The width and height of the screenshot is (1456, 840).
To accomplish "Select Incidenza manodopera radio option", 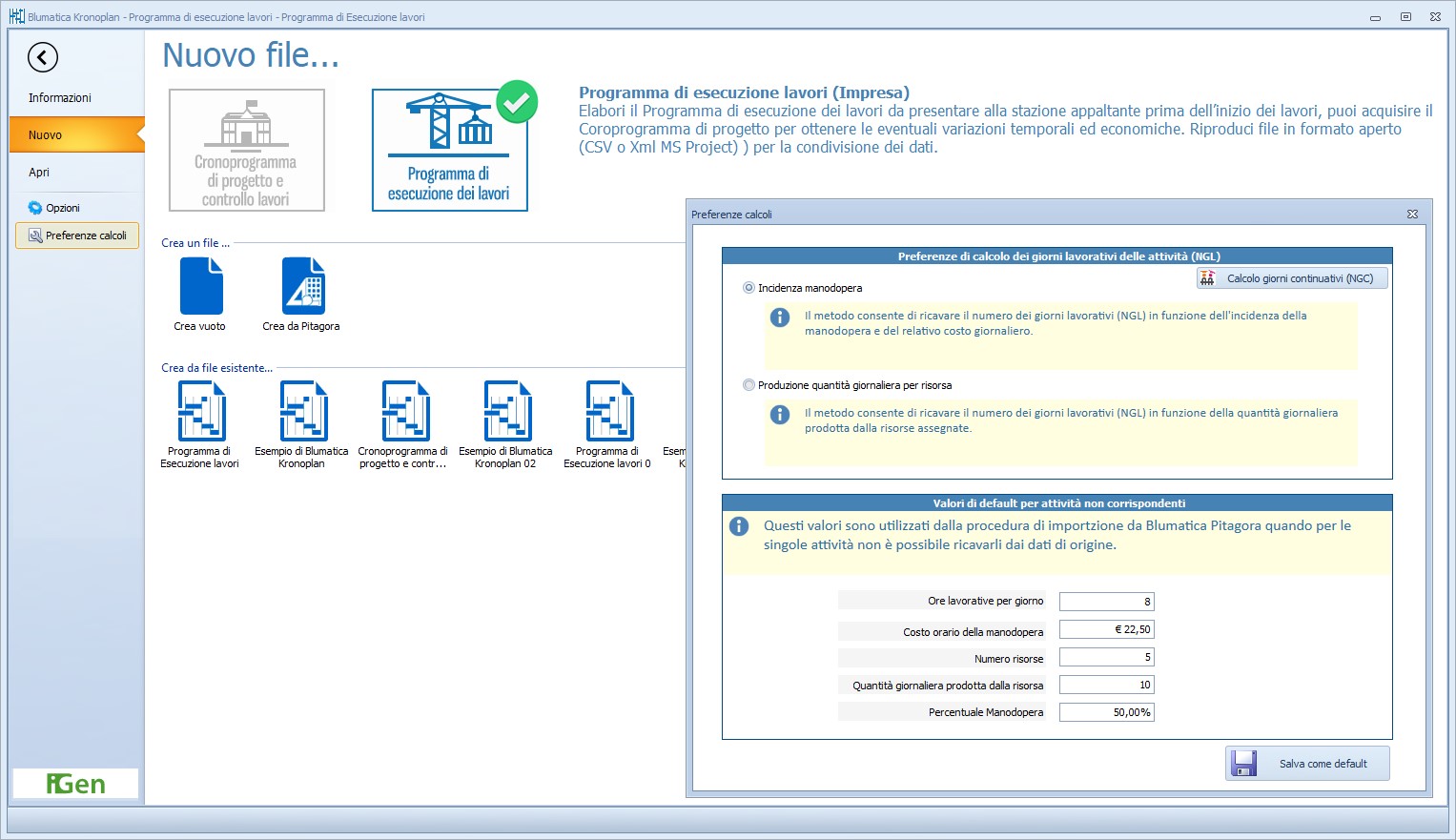I will 749,288.
